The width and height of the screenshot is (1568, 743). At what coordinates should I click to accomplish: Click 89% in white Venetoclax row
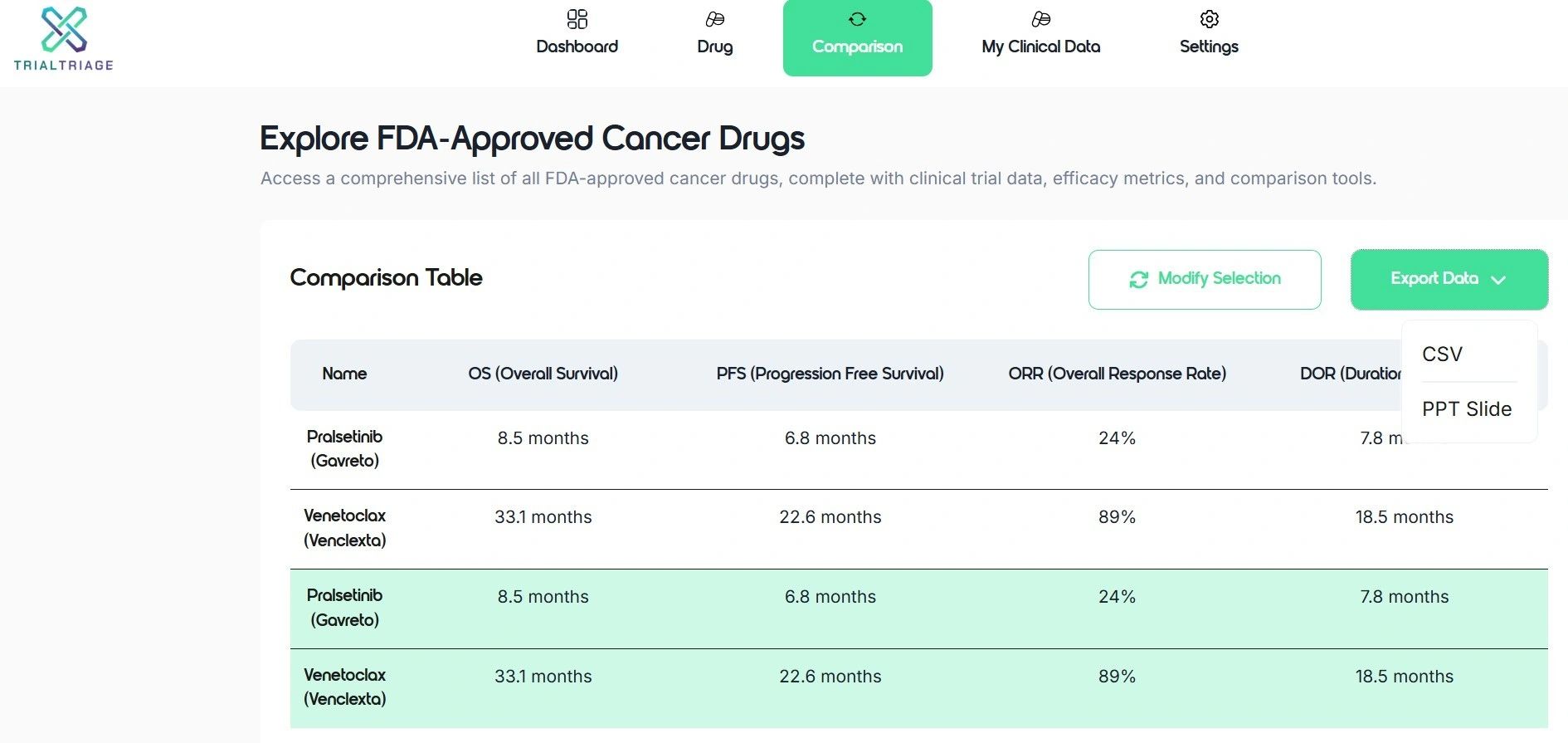[1118, 517]
